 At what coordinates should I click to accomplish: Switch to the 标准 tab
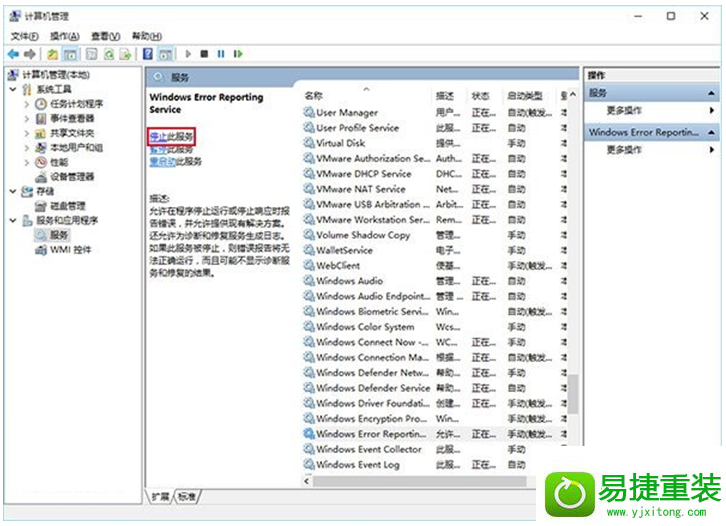(x=187, y=496)
